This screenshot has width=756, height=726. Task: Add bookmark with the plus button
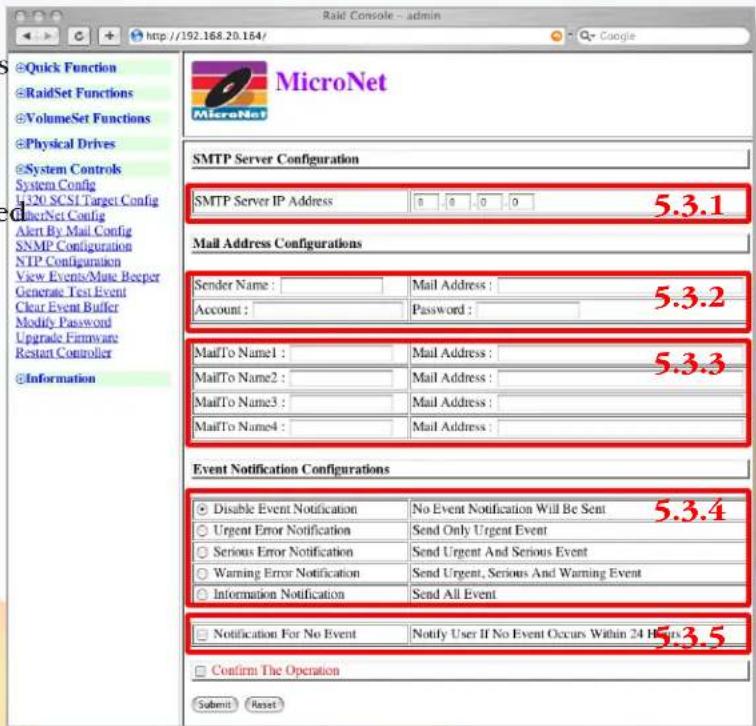(109, 36)
